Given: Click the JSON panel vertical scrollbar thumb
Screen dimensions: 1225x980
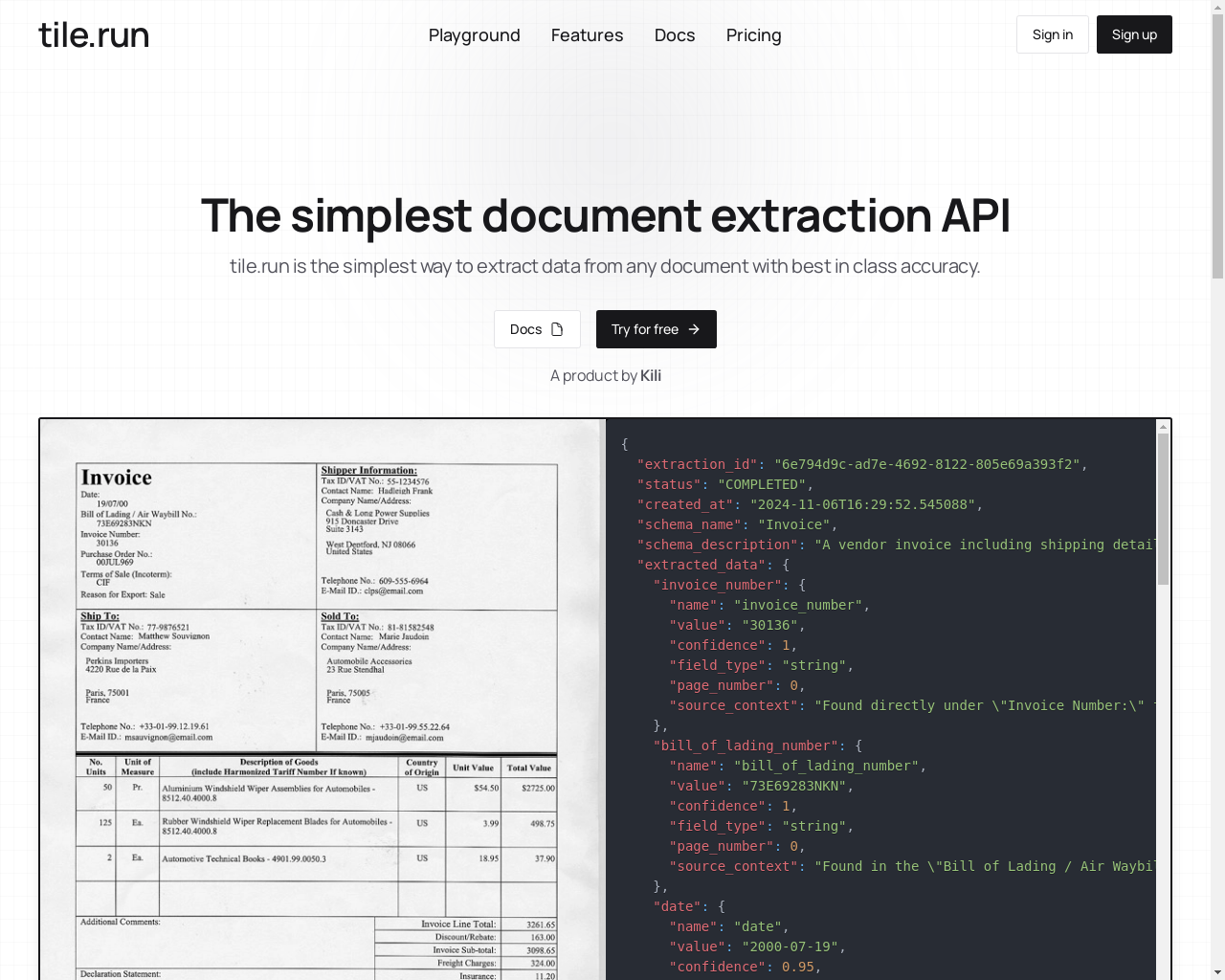Looking at the screenshot, I should 1163,509.
